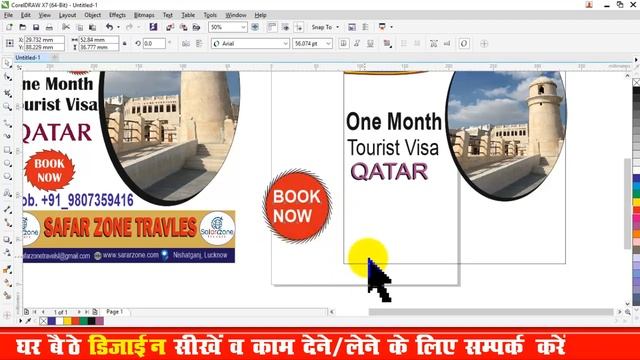Click the Copy icon in the toolbar
640x360 pixels.
[x=80, y=27]
